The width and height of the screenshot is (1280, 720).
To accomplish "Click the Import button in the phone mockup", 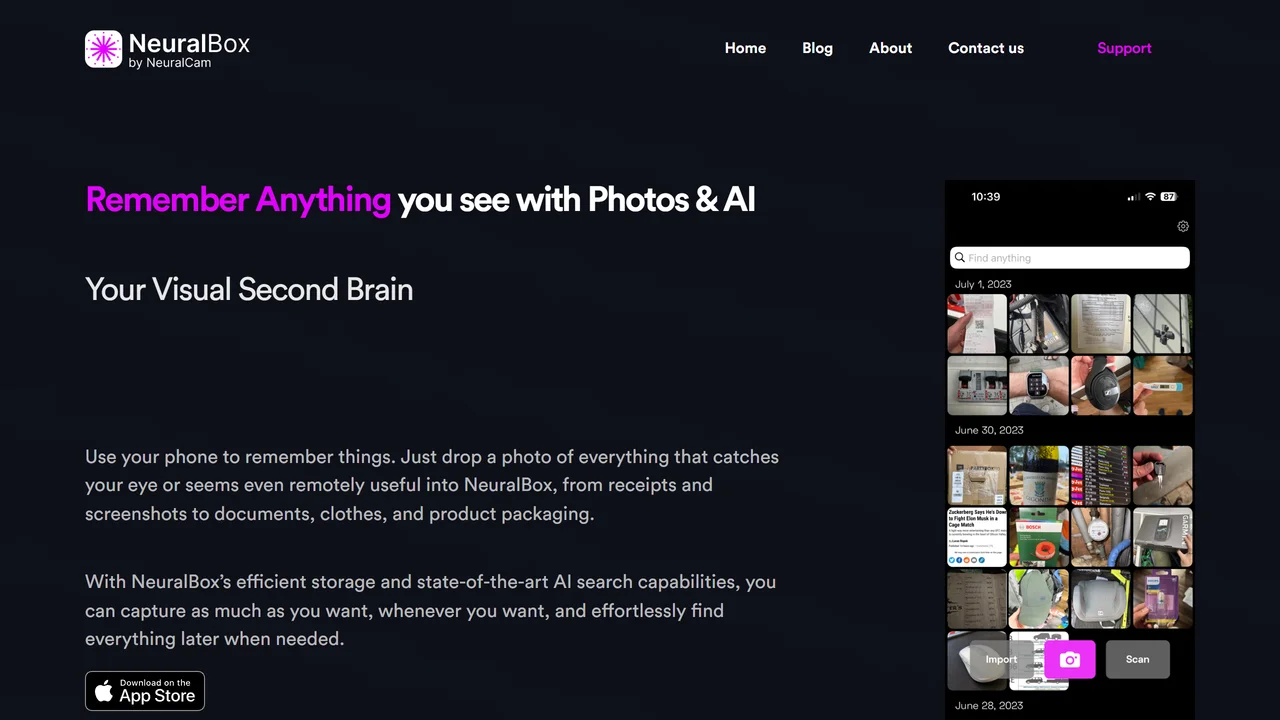I will point(1001,659).
